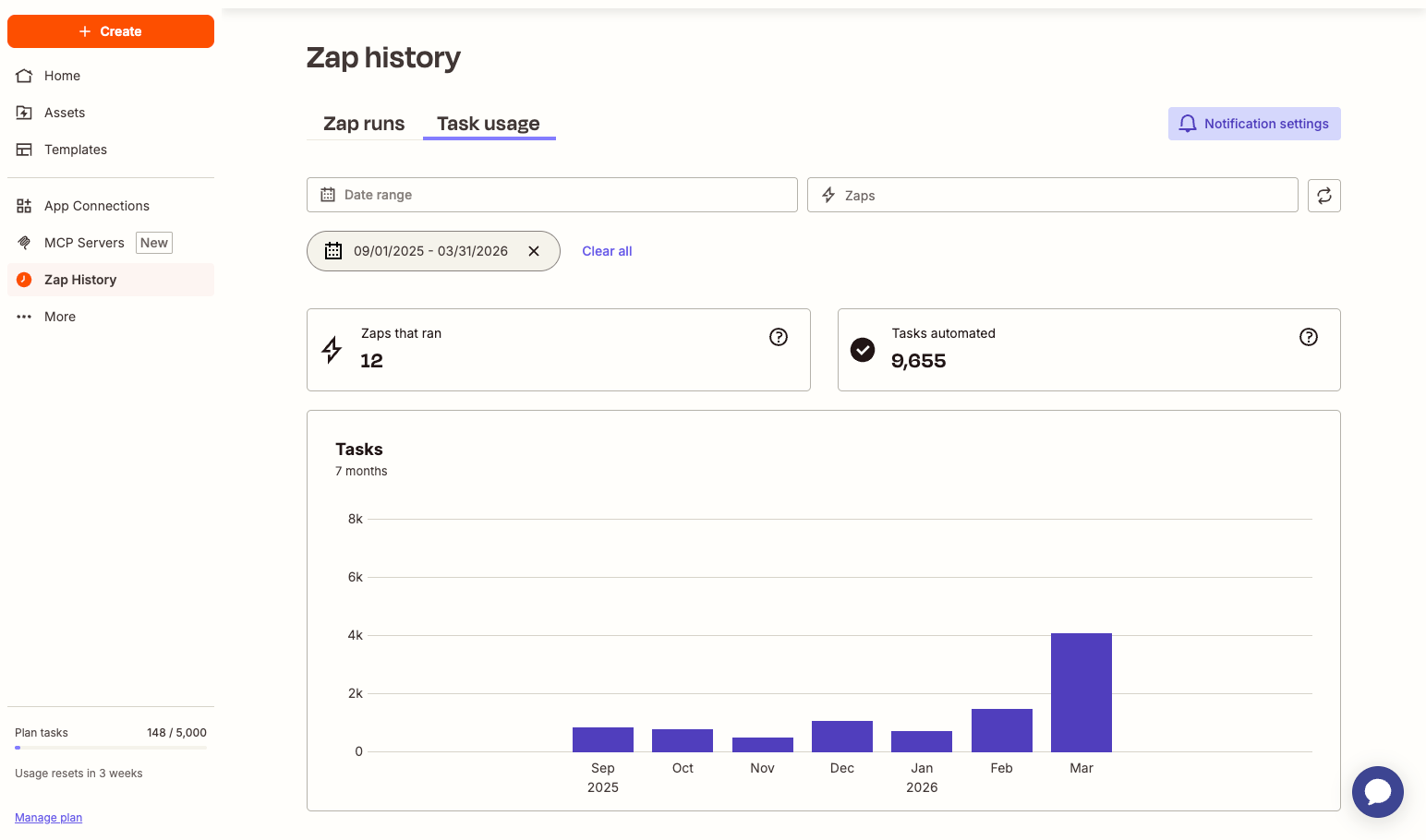This screenshot has width=1426, height=840.
Task: Dismiss the 09/01/2025 date range filter chip
Action: click(533, 250)
